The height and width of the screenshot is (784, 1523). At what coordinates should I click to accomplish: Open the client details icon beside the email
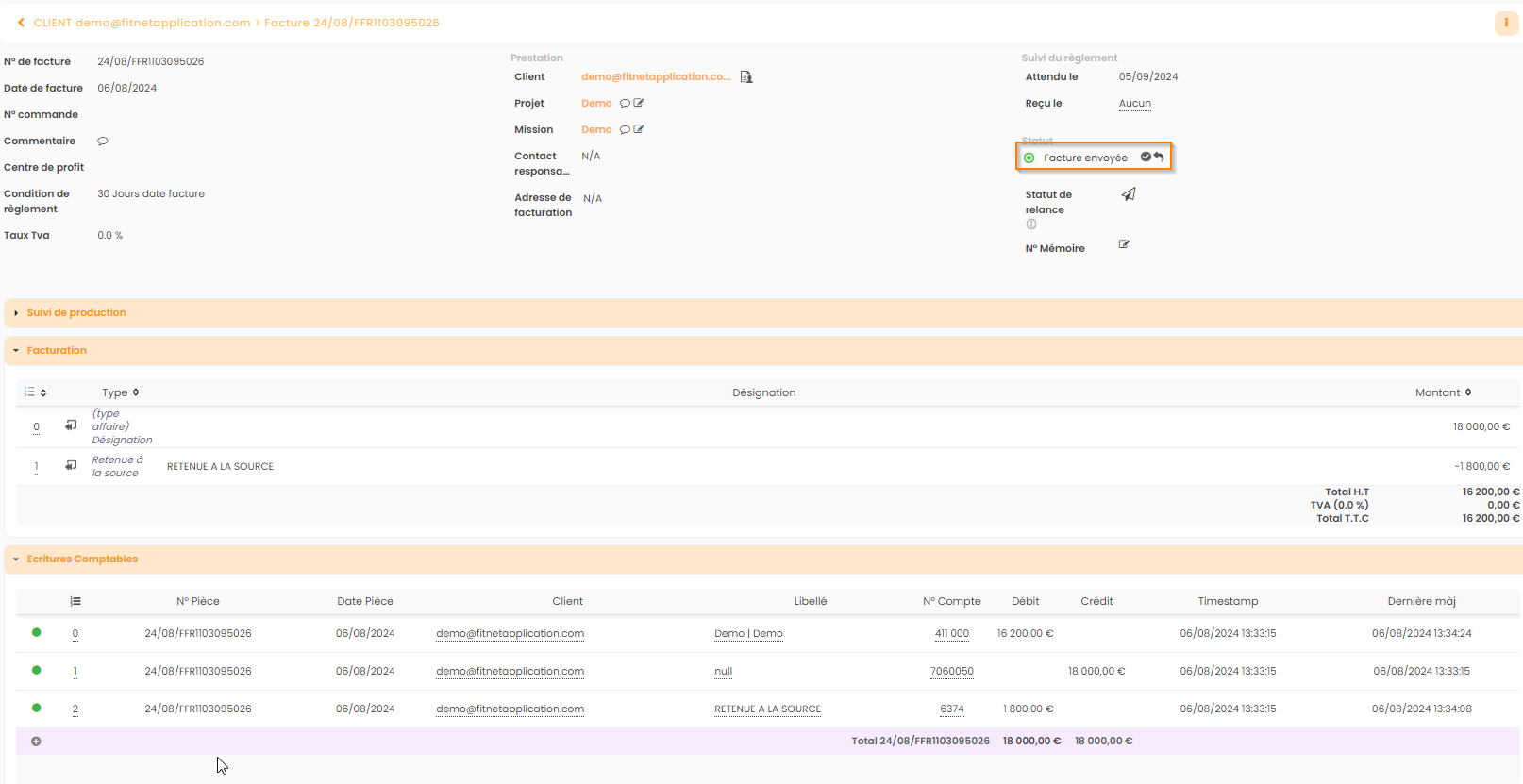[746, 77]
